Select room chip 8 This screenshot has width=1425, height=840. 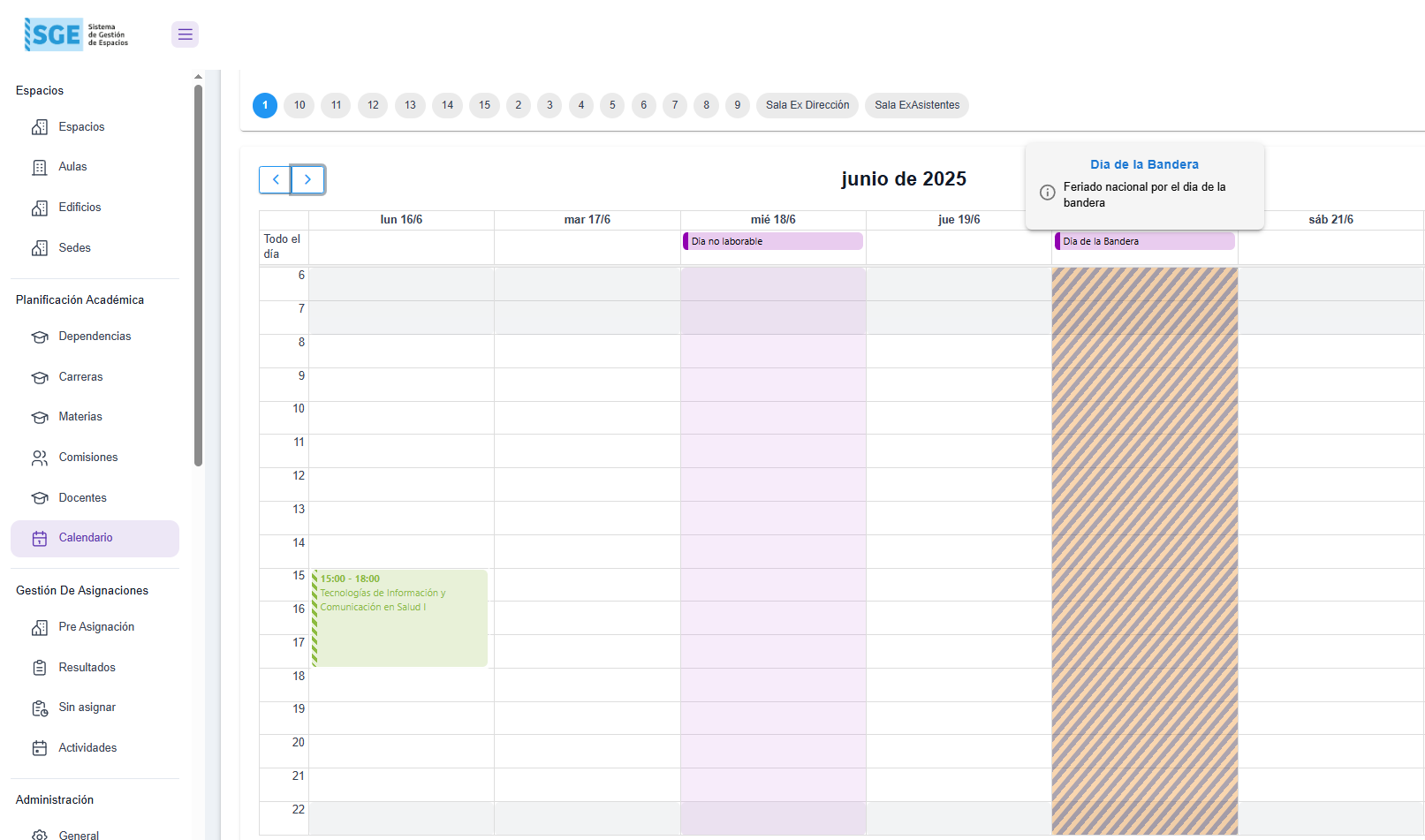coord(706,105)
